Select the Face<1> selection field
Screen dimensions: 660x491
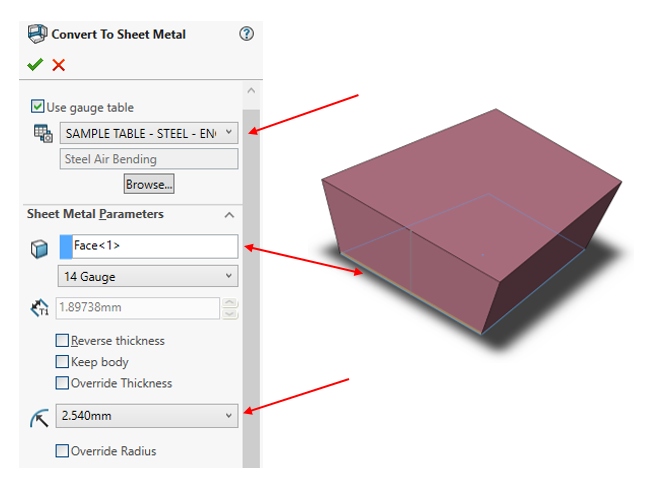coord(150,245)
